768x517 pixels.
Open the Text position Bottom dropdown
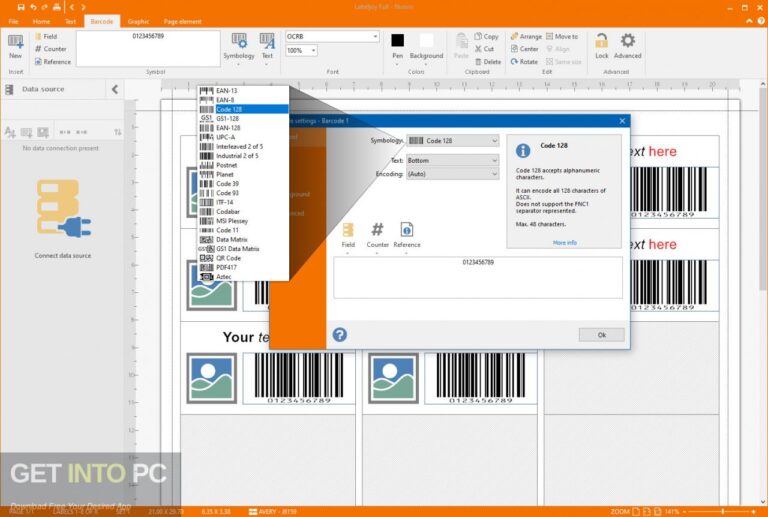coord(453,161)
